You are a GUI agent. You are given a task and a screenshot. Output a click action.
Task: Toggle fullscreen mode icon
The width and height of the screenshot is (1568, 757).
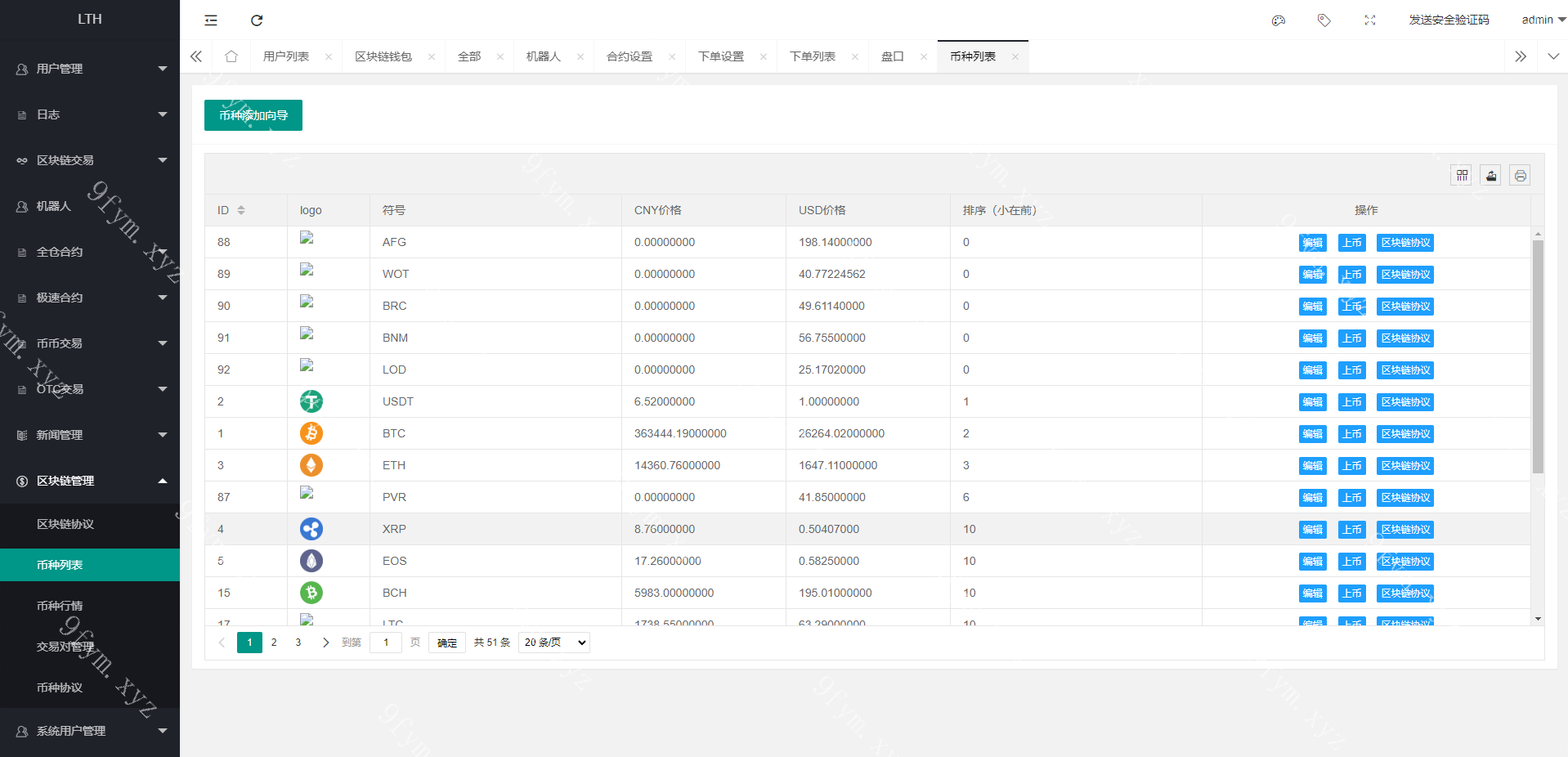(1370, 20)
